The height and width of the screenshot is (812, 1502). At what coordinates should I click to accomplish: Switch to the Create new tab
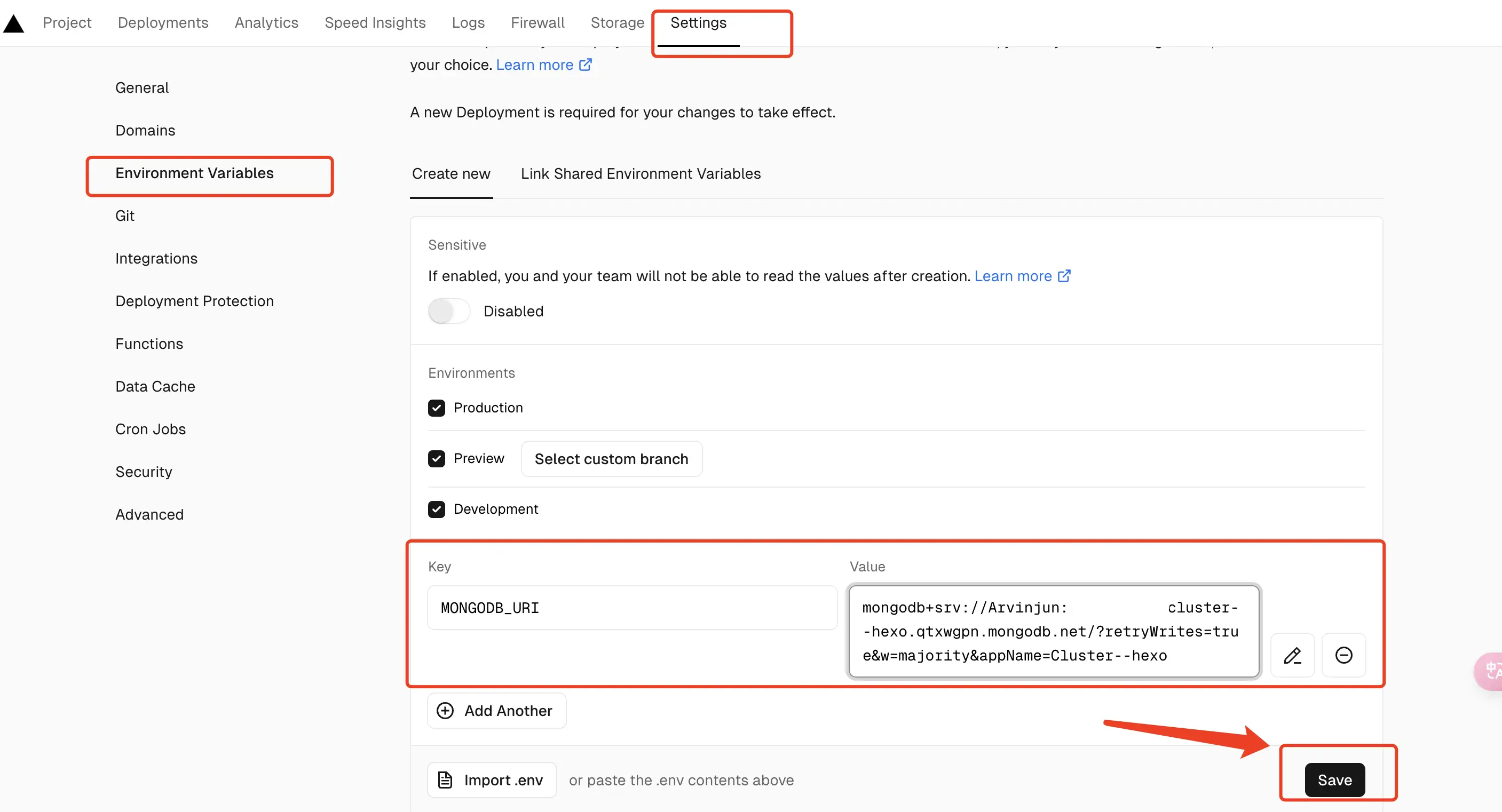click(451, 173)
